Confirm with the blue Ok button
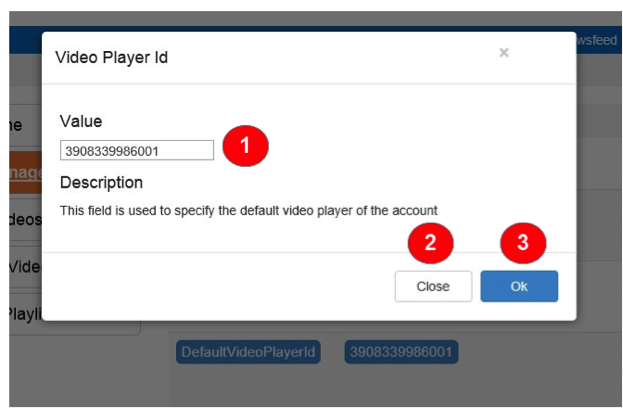Screen dimensions: 623x408 pyautogui.click(x=519, y=286)
